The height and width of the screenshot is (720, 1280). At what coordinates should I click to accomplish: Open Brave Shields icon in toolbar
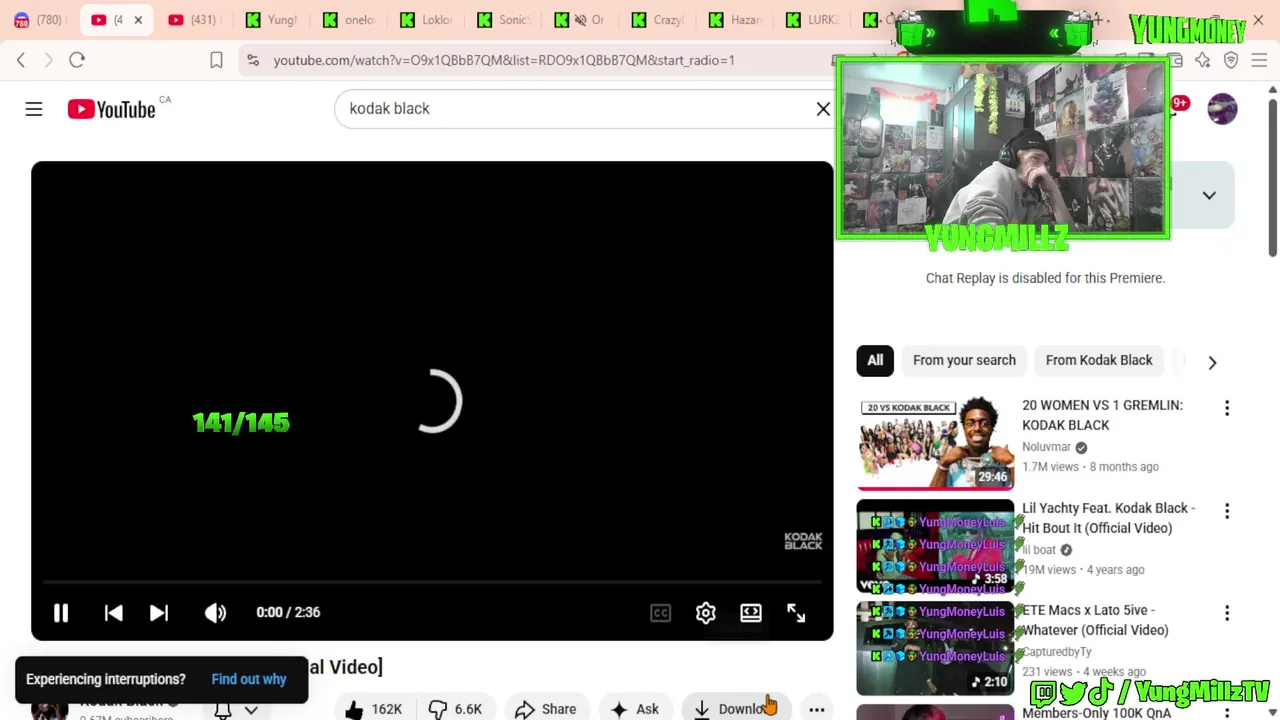click(x=1231, y=60)
